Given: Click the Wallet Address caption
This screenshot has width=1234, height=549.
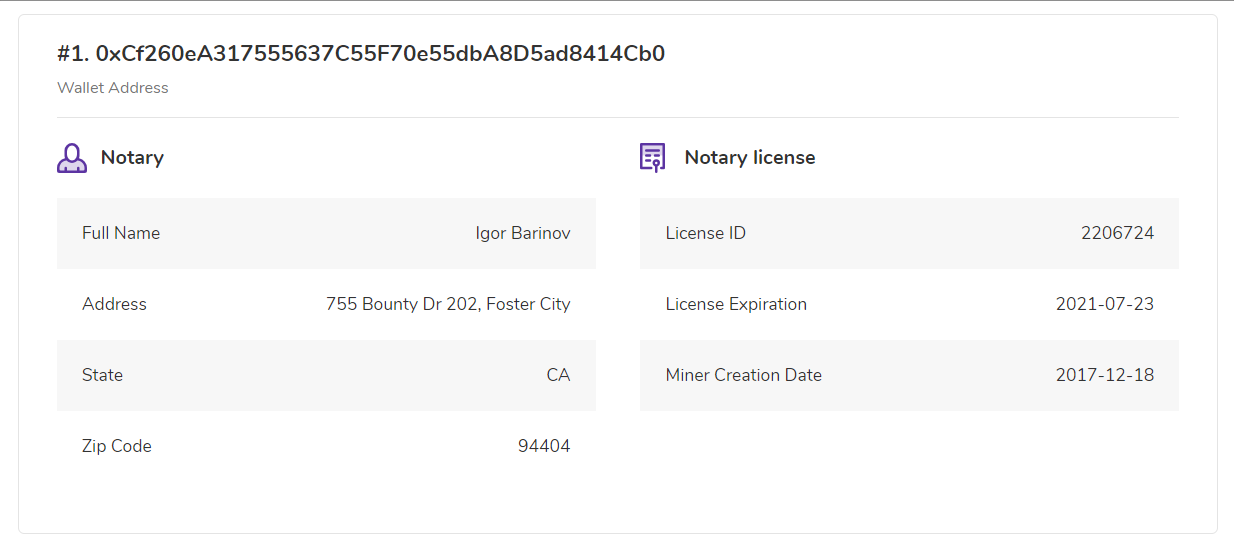Looking at the screenshot, I should (113, 88).
